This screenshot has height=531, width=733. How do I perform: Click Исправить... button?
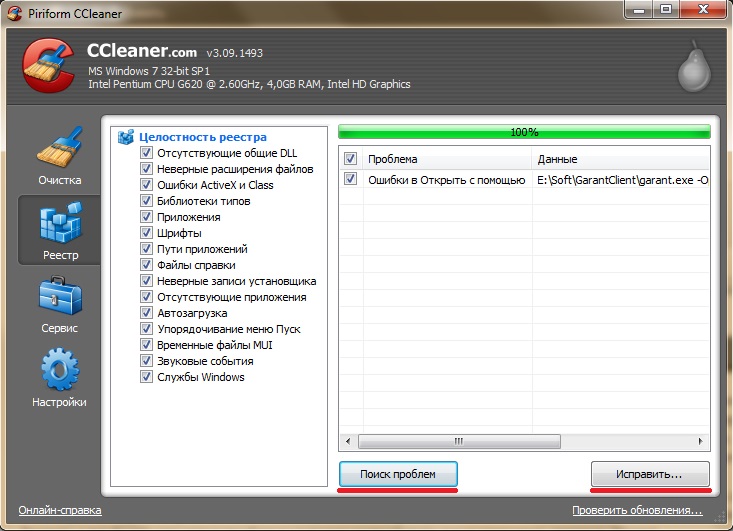pos(650,474)
